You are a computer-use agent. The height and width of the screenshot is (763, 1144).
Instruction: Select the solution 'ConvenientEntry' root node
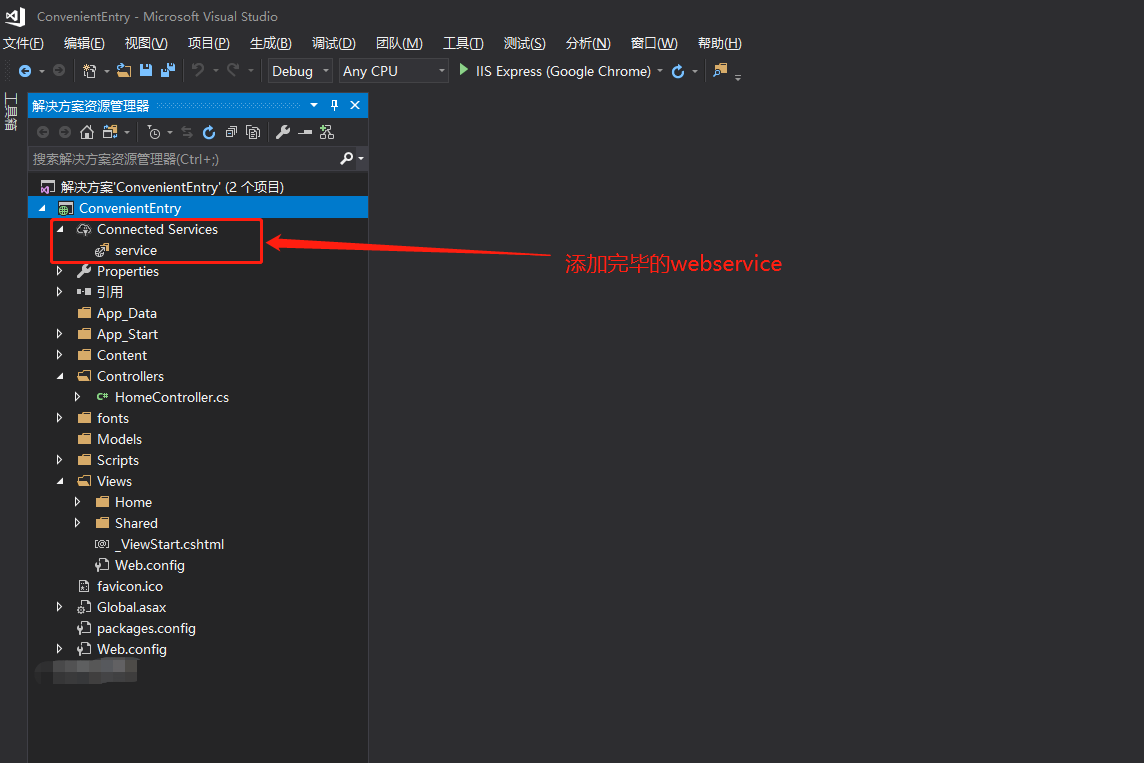pos(172,187)
